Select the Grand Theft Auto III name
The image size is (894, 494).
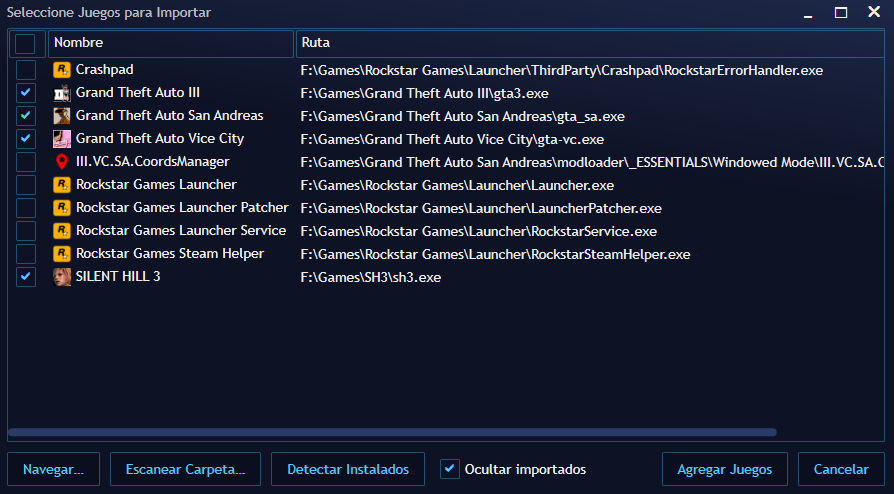137,92
